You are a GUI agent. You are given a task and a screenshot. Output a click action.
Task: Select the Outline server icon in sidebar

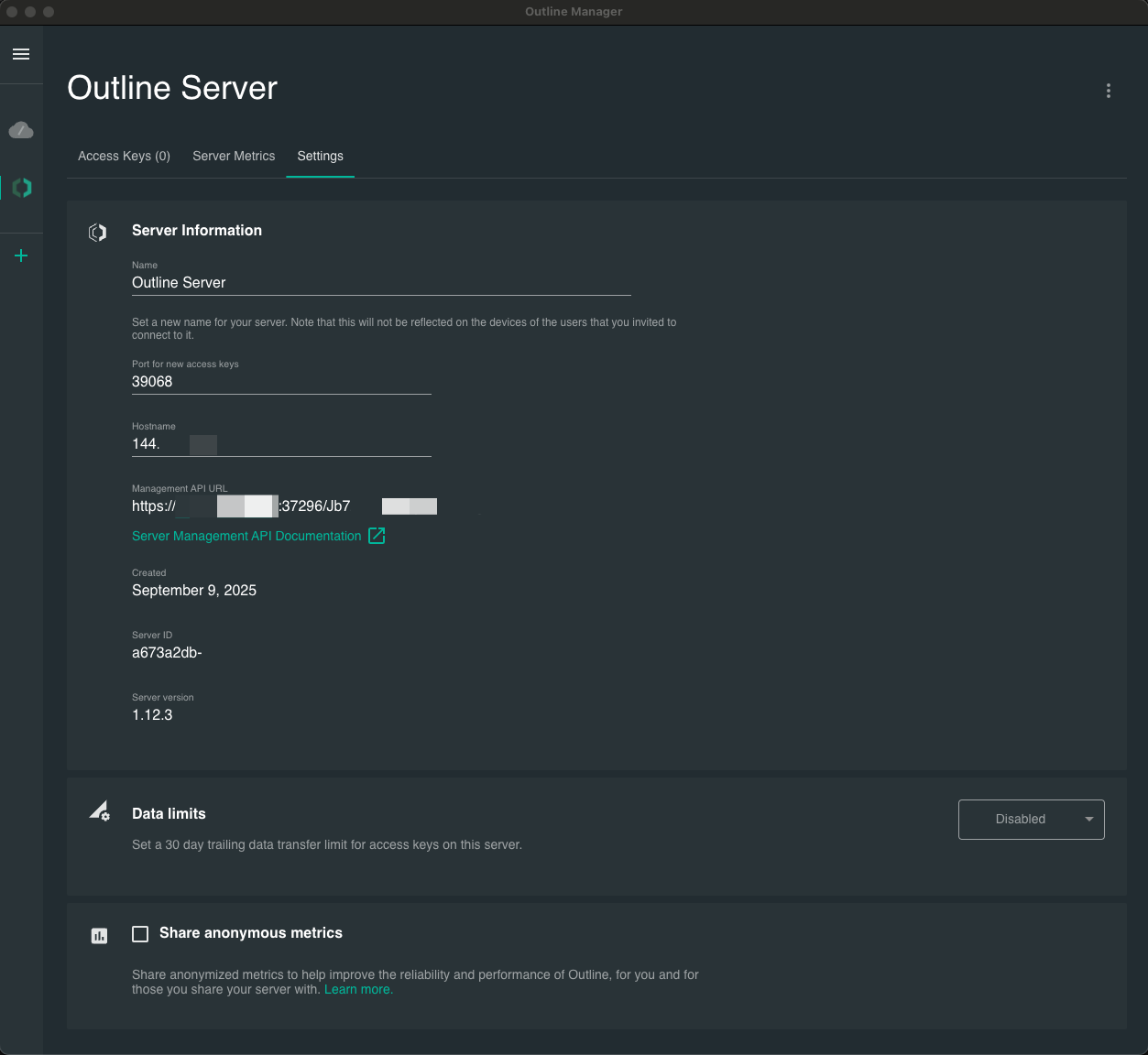pyautogui.click(x=22, y=188)
